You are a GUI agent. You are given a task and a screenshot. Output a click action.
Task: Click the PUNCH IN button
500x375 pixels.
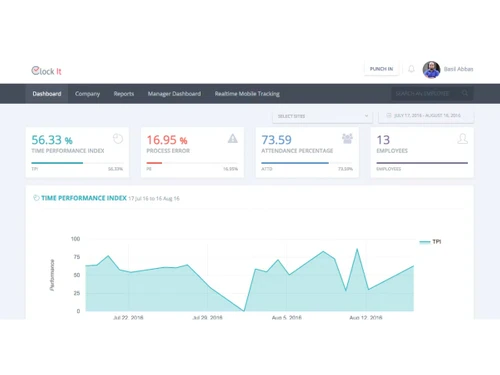point(381,69)
